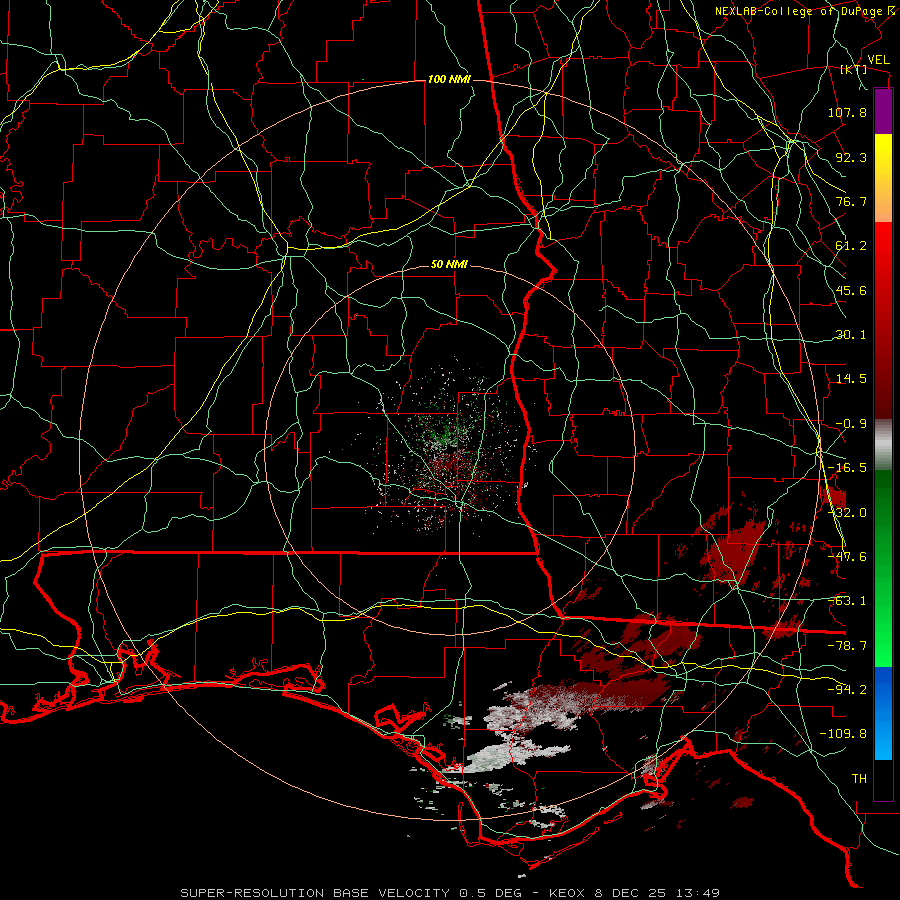This screenshot has width=900, height=900.
Task: Click the -0.9 velocity scale value
Action: coord(851,424)
